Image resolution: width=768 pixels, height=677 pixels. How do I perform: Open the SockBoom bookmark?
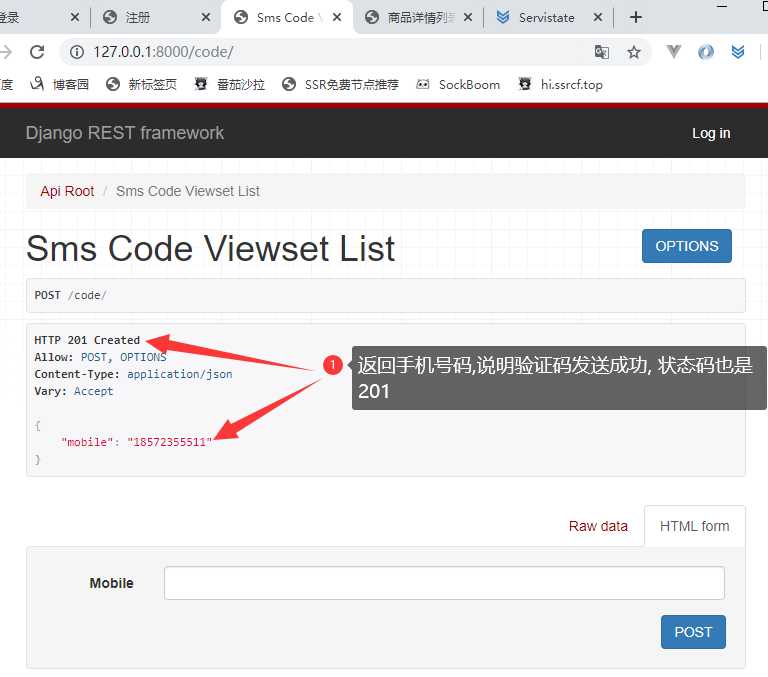[458, 84]
